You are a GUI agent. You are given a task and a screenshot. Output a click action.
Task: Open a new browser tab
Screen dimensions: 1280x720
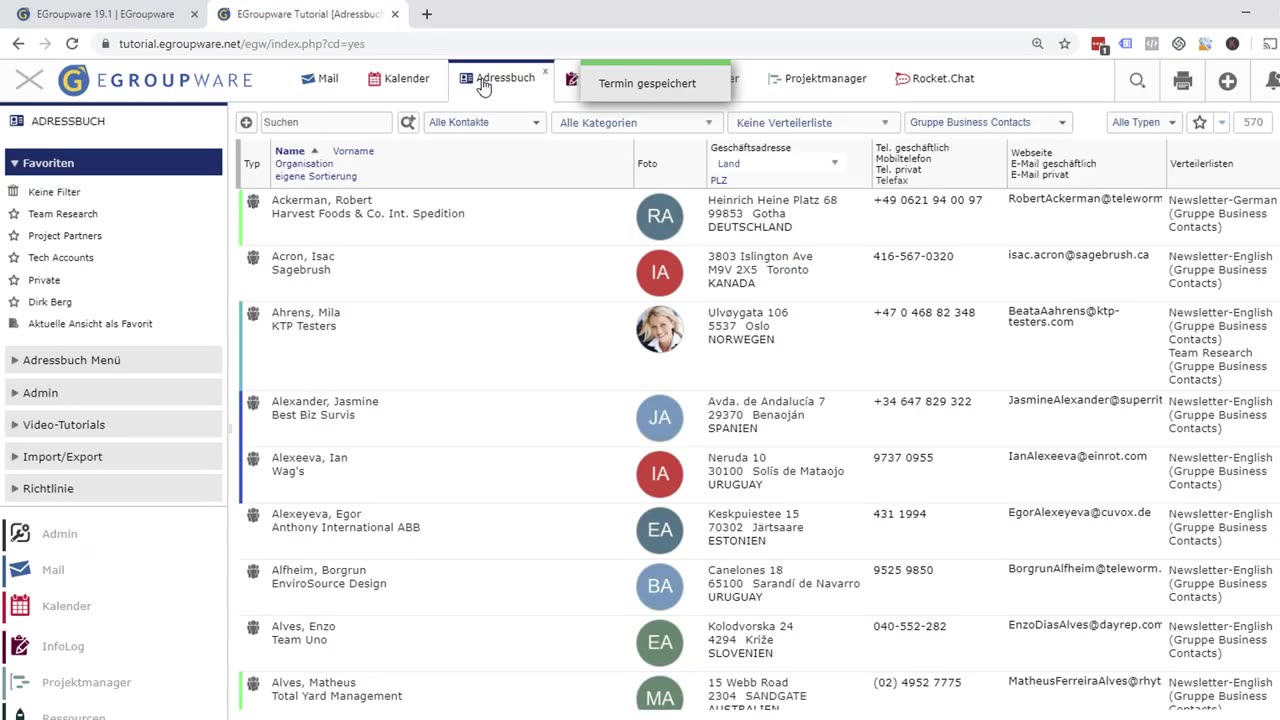[427, 14]
